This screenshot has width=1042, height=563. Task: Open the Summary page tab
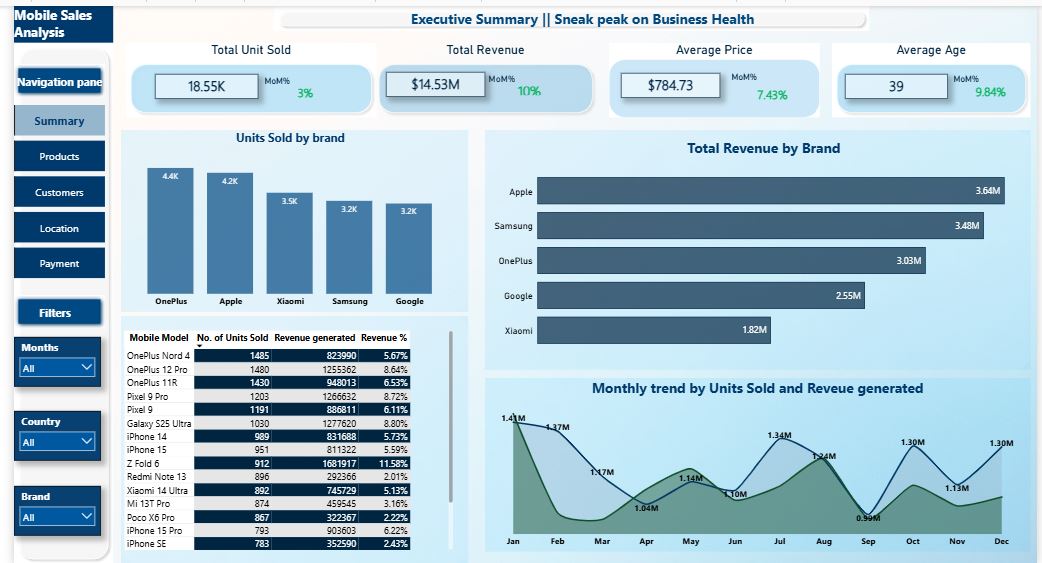click(59, 121)
